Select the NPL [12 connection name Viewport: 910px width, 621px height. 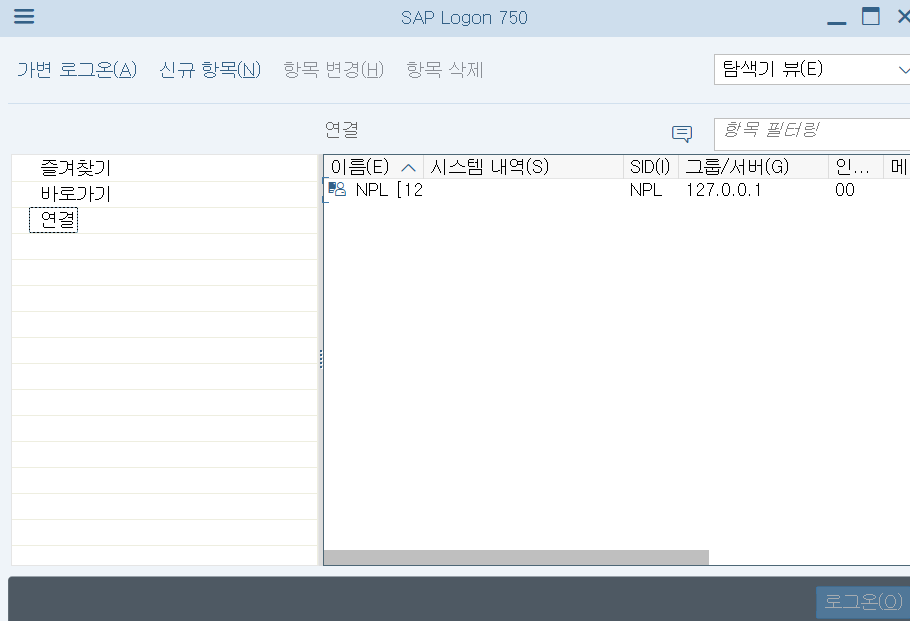pyautogui.click(x=389, y=190)
